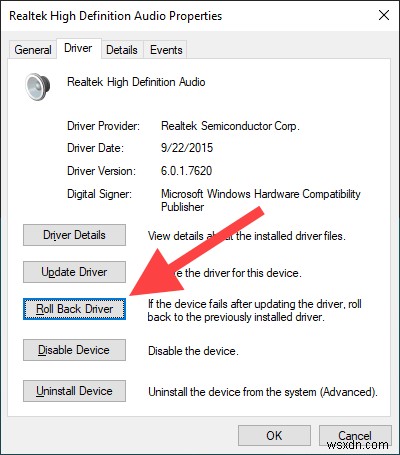Click the Microsoft Windows Hardware Compatibility signer text
400x455 pixels.
(261, 200)
